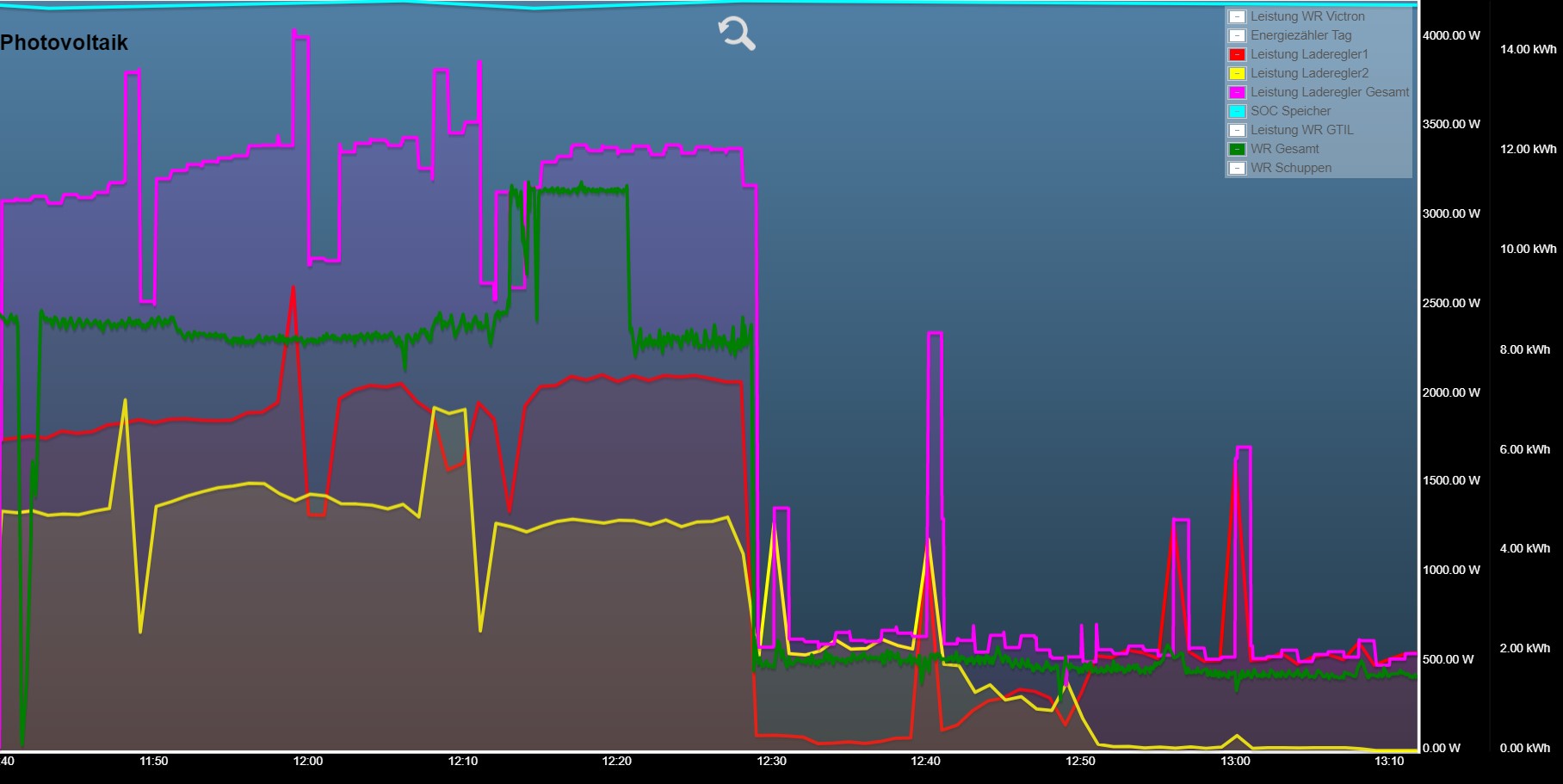
Task: Click the Energiezähler Tag legend label
Action: click(1300, 35)
